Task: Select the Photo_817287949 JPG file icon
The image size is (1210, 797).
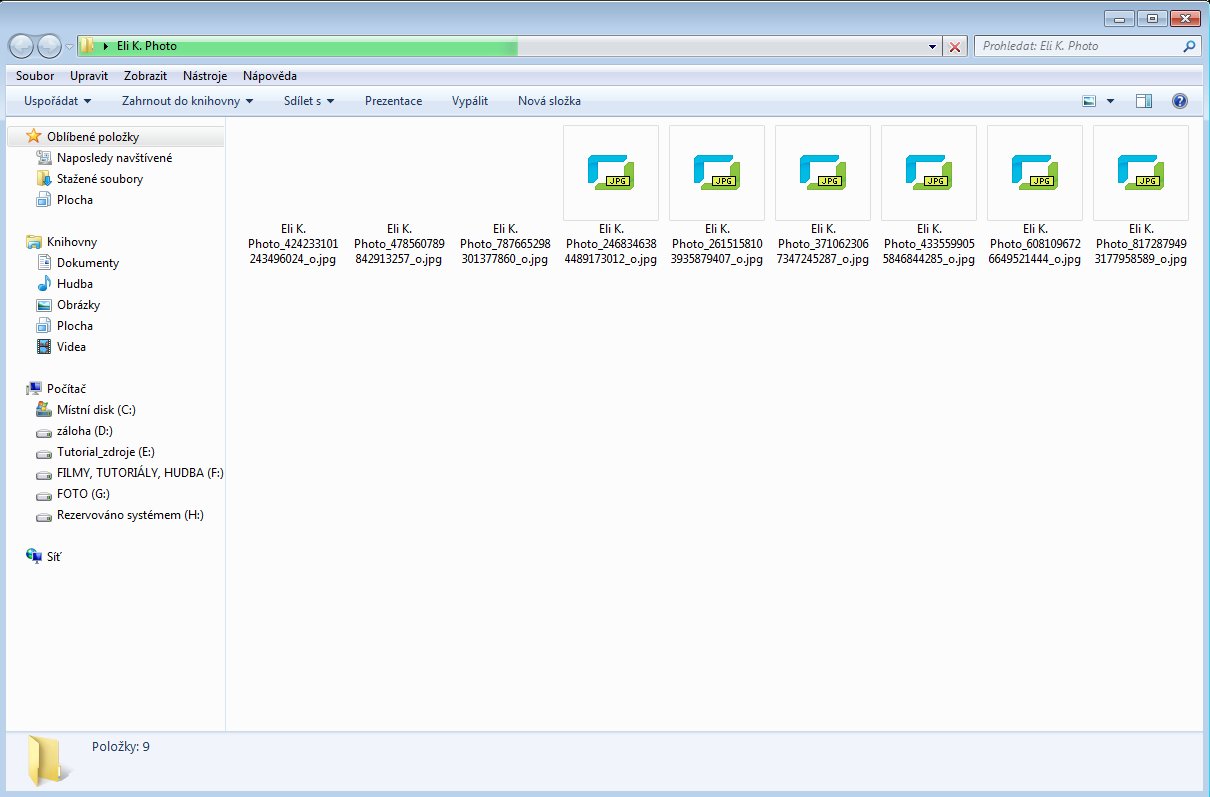Action: 1141,172
